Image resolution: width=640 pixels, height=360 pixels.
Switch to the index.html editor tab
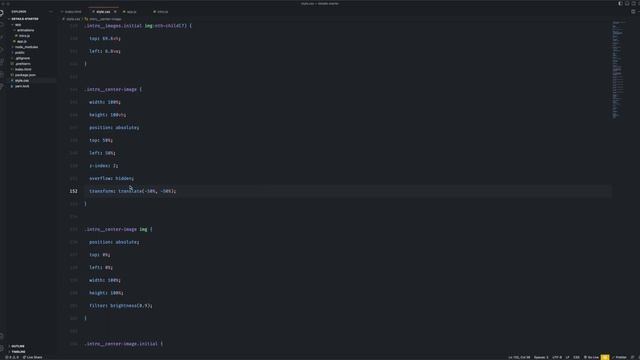73,12
